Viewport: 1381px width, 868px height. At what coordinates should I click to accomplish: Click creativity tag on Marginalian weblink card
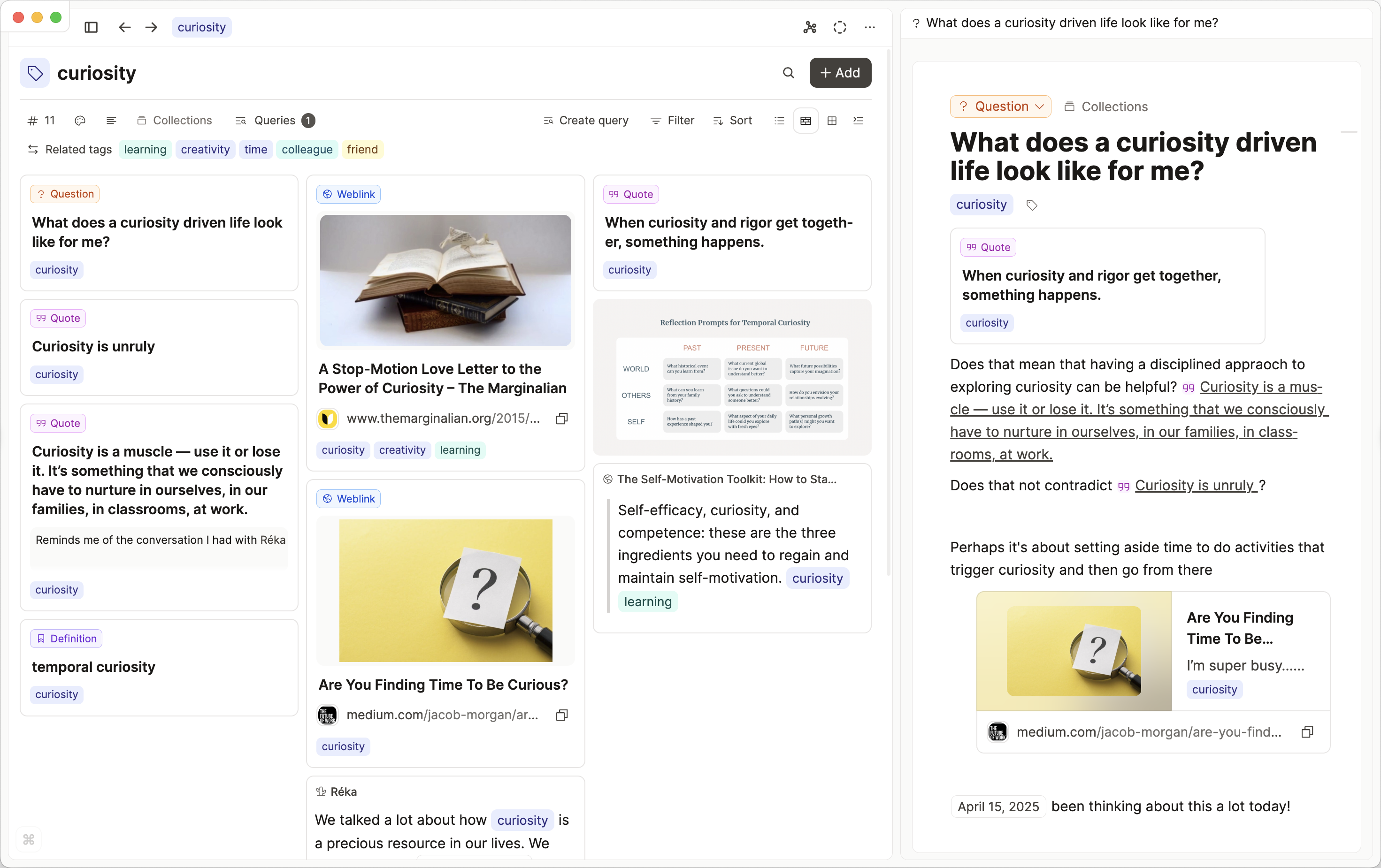click(x=402, y=450)
